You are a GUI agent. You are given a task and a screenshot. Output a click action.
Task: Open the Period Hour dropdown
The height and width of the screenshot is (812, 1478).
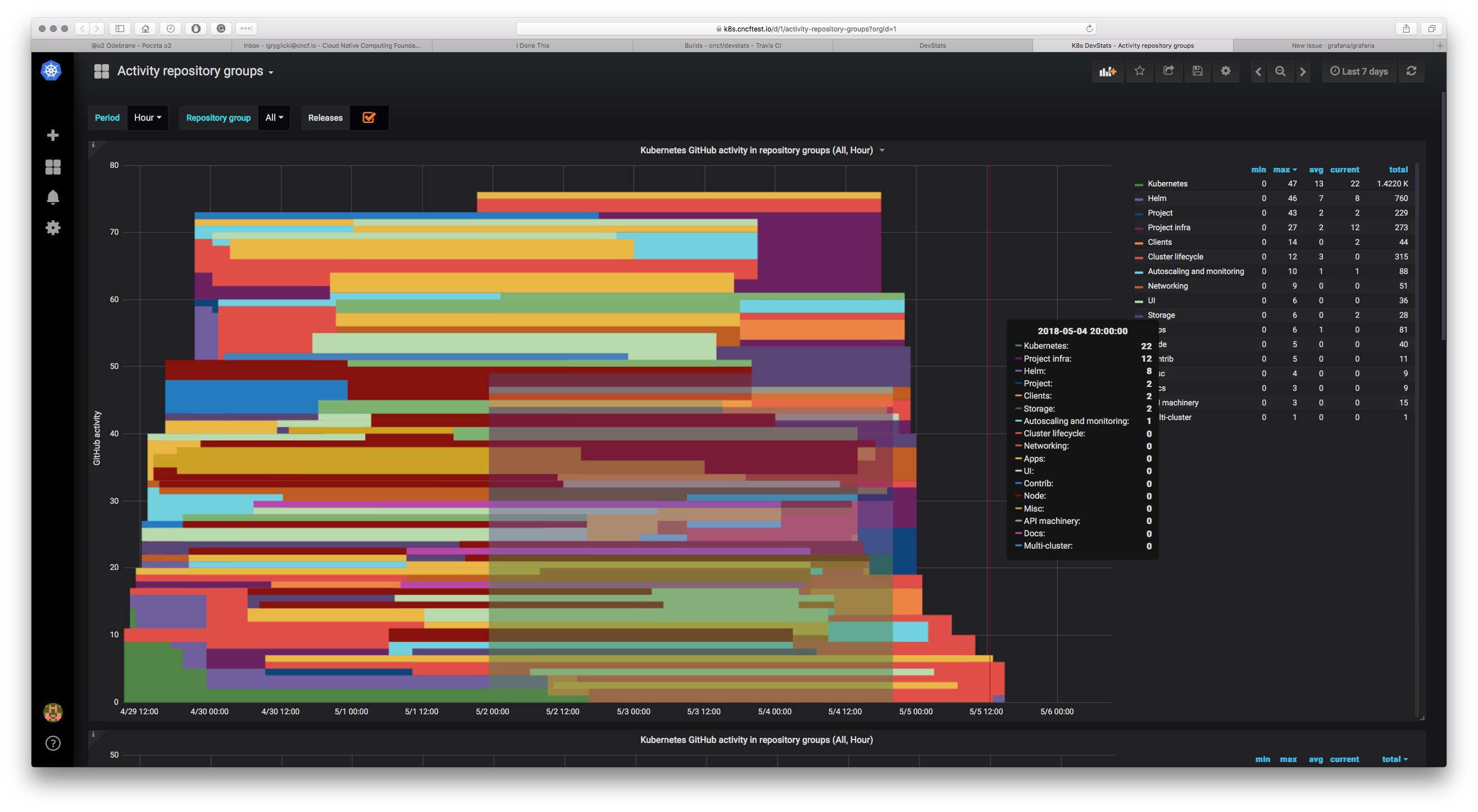pyautogui.click(x=147, y=117)
